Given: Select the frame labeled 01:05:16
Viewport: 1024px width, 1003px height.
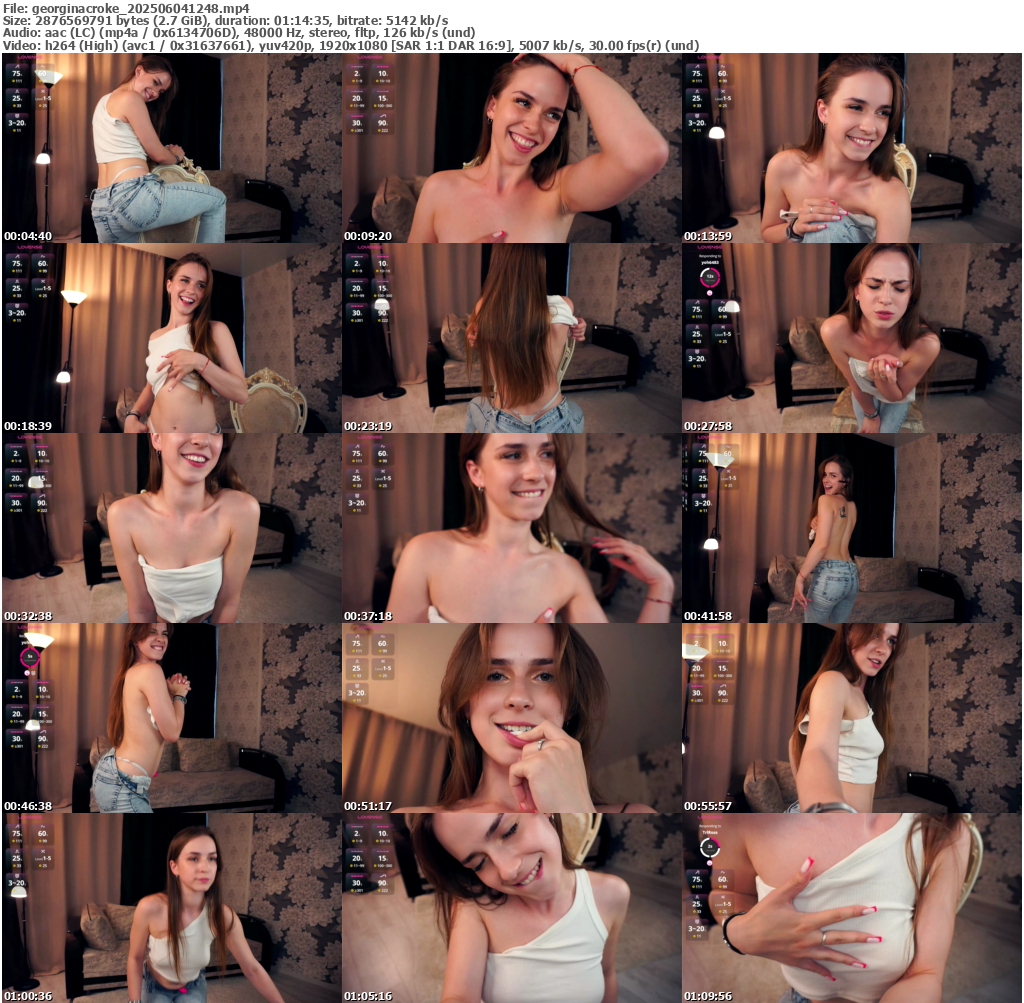Looking at the screenshot, I should click(x=511, y=908).
